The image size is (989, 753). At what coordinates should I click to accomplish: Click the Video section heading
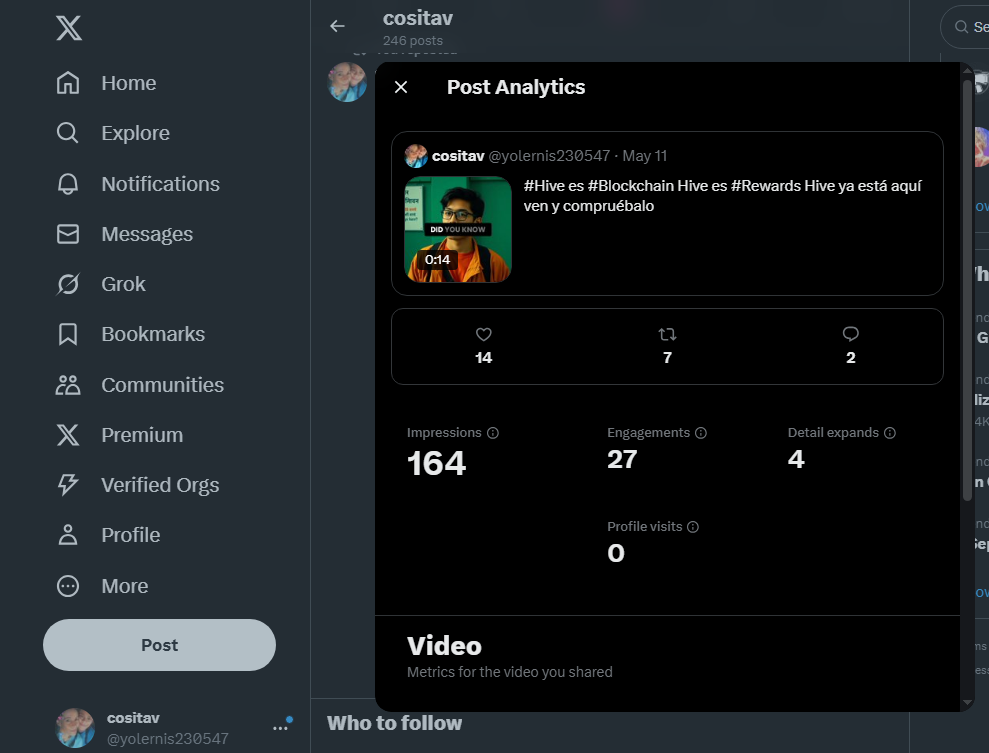pyautogui.click(x=444, y=646)
